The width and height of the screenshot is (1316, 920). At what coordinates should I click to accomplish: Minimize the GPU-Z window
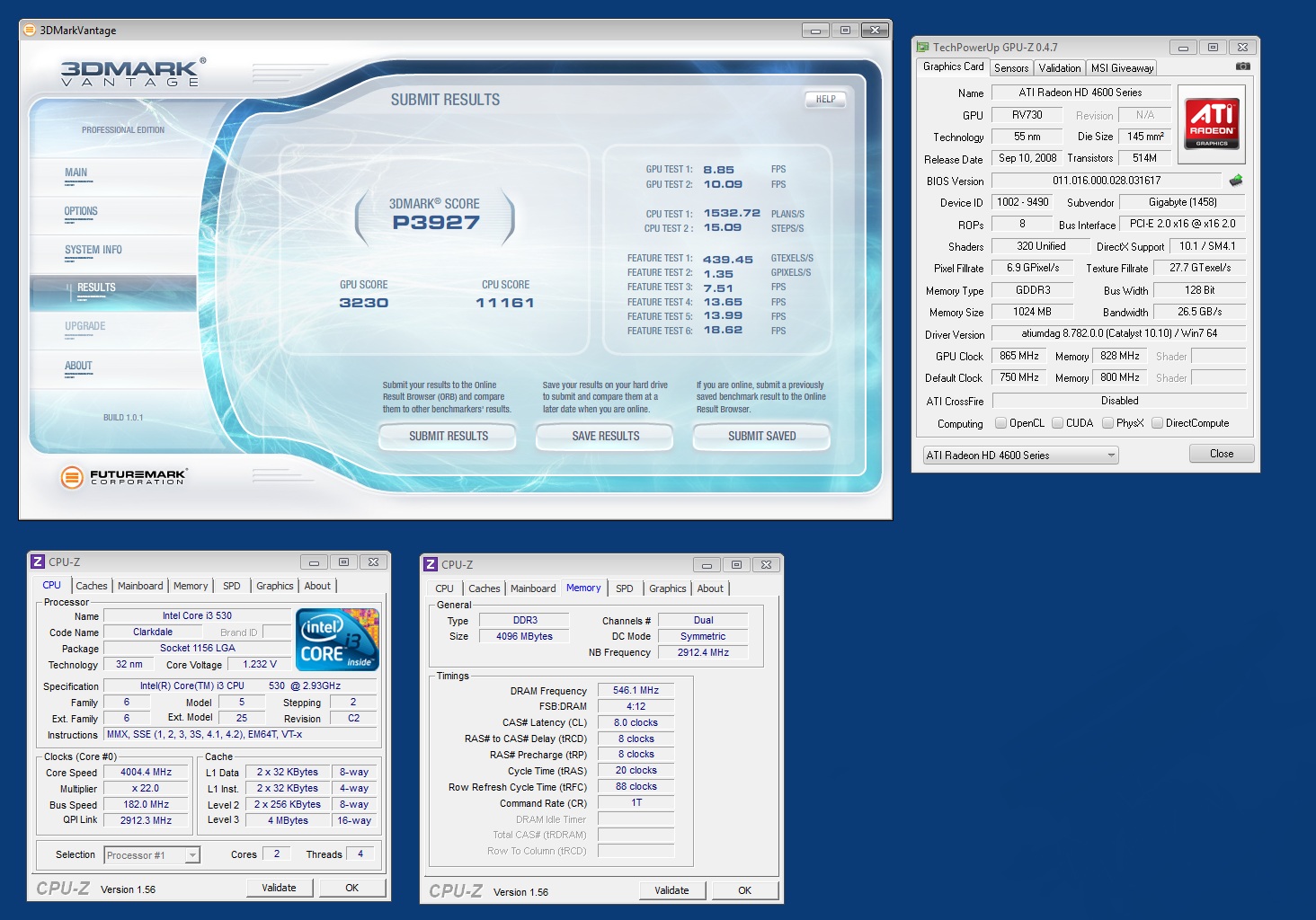1183,48
